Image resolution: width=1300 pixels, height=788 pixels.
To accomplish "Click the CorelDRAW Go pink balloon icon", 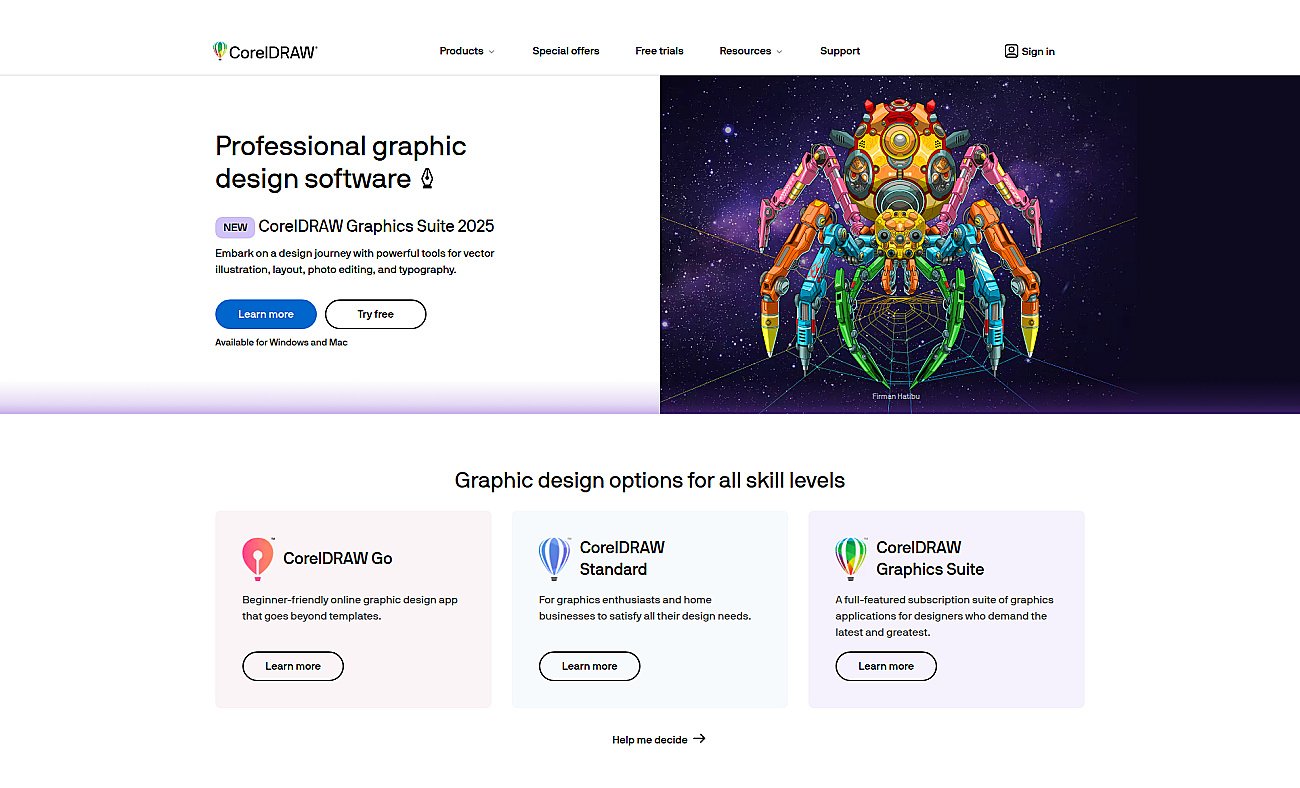I will coord(258,558).
